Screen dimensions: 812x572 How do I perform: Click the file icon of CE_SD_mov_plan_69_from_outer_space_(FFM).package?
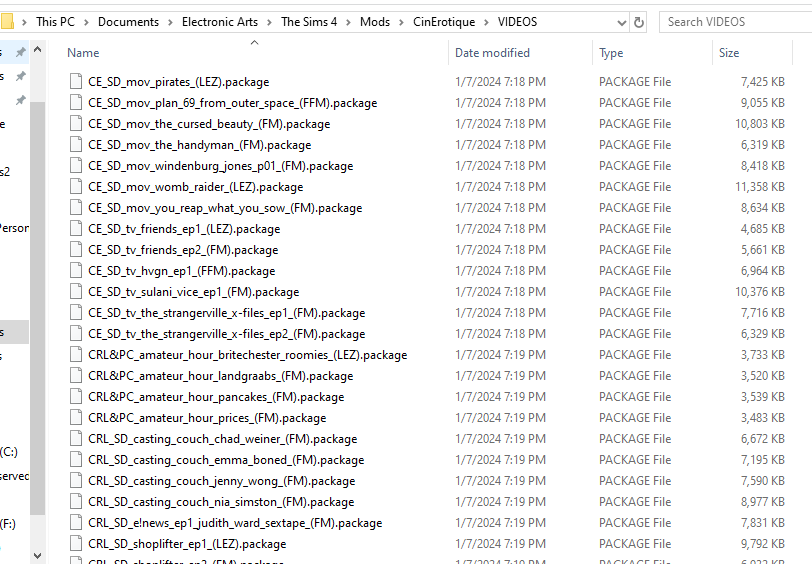pyautogui.click(x=76, y=102)
